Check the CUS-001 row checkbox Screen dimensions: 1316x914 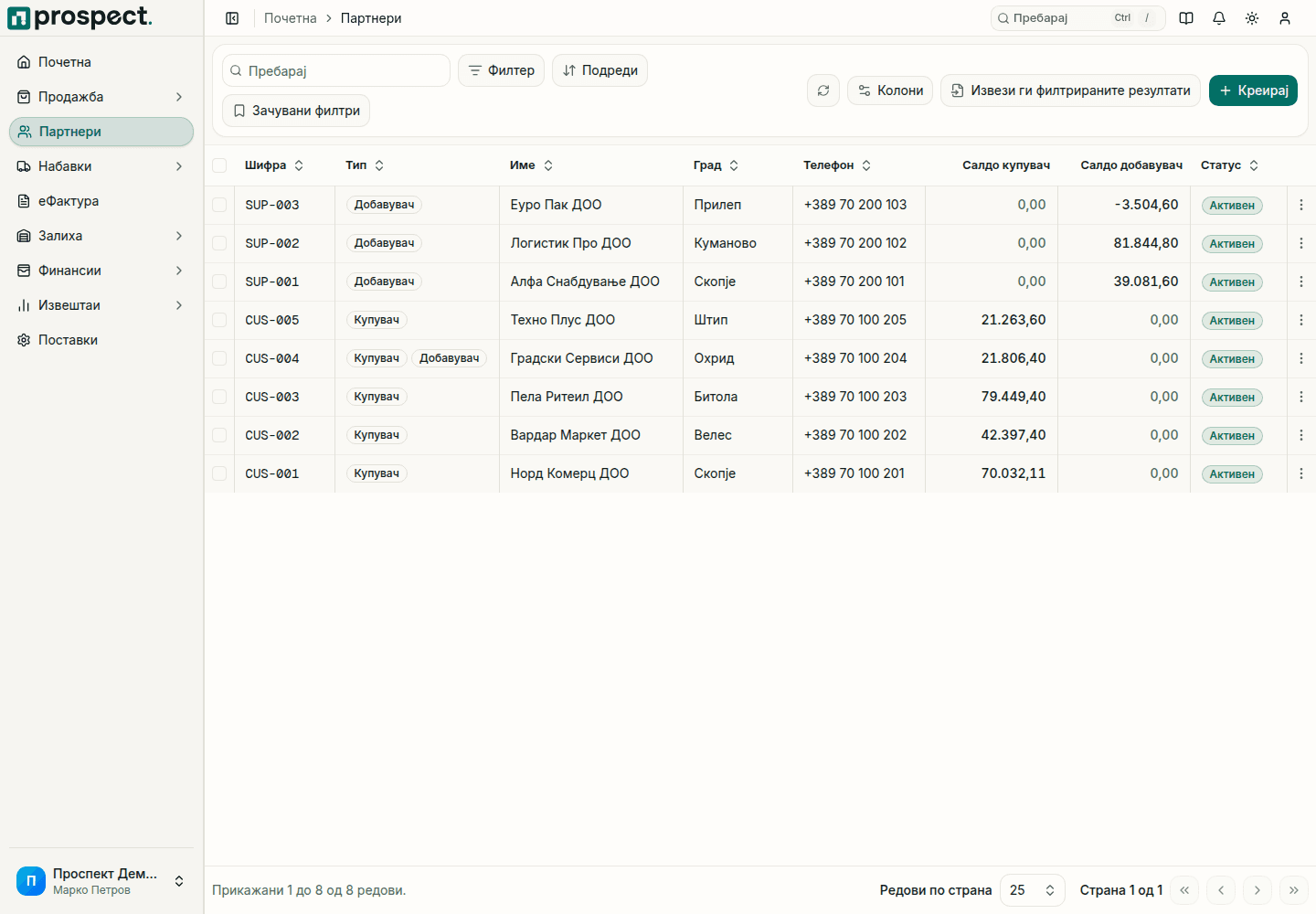pos(219,473)
